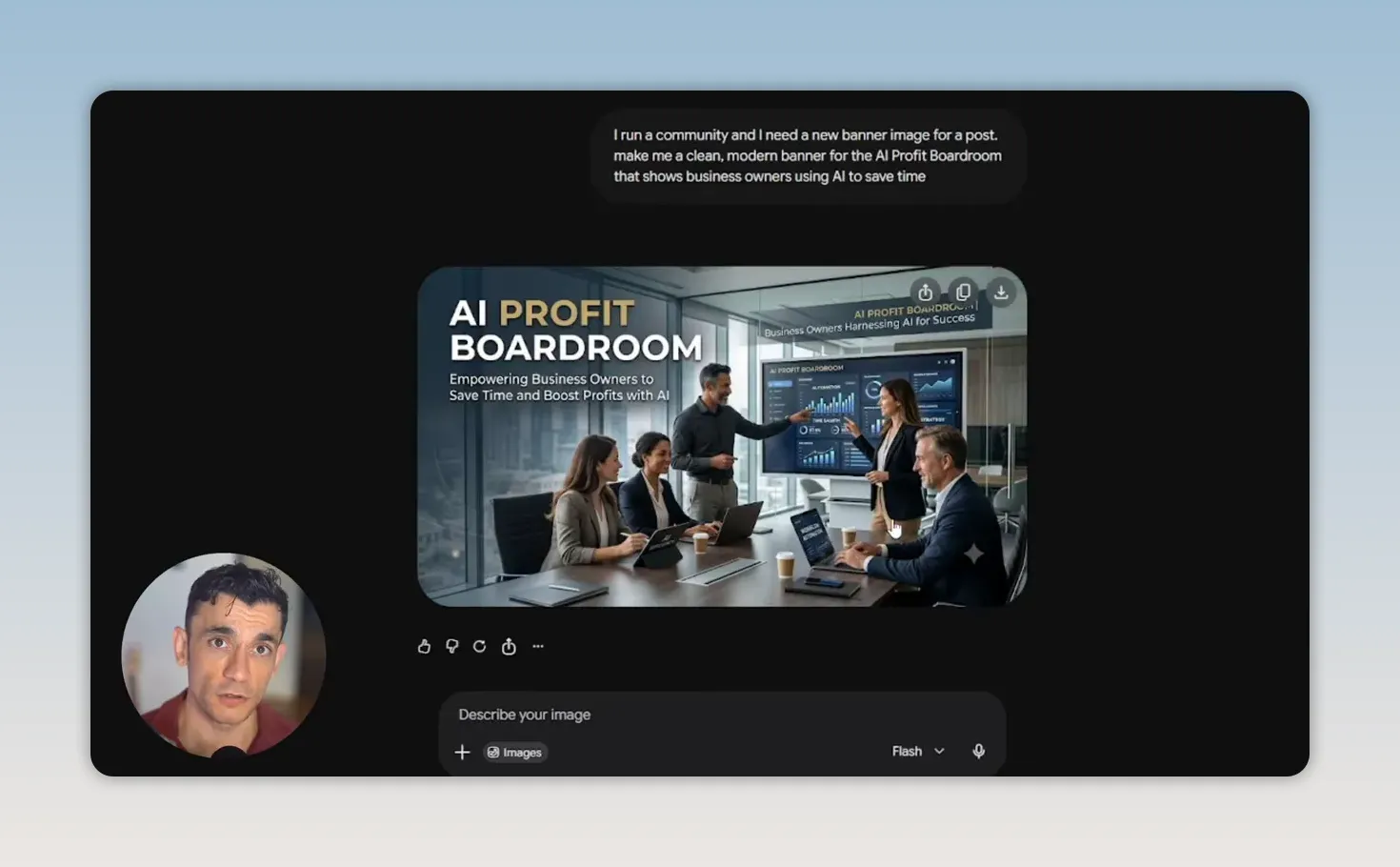Open the more options ellipsis menu
The height and width of the screenshot is (867, 1400).
click(x=538, y=646)
